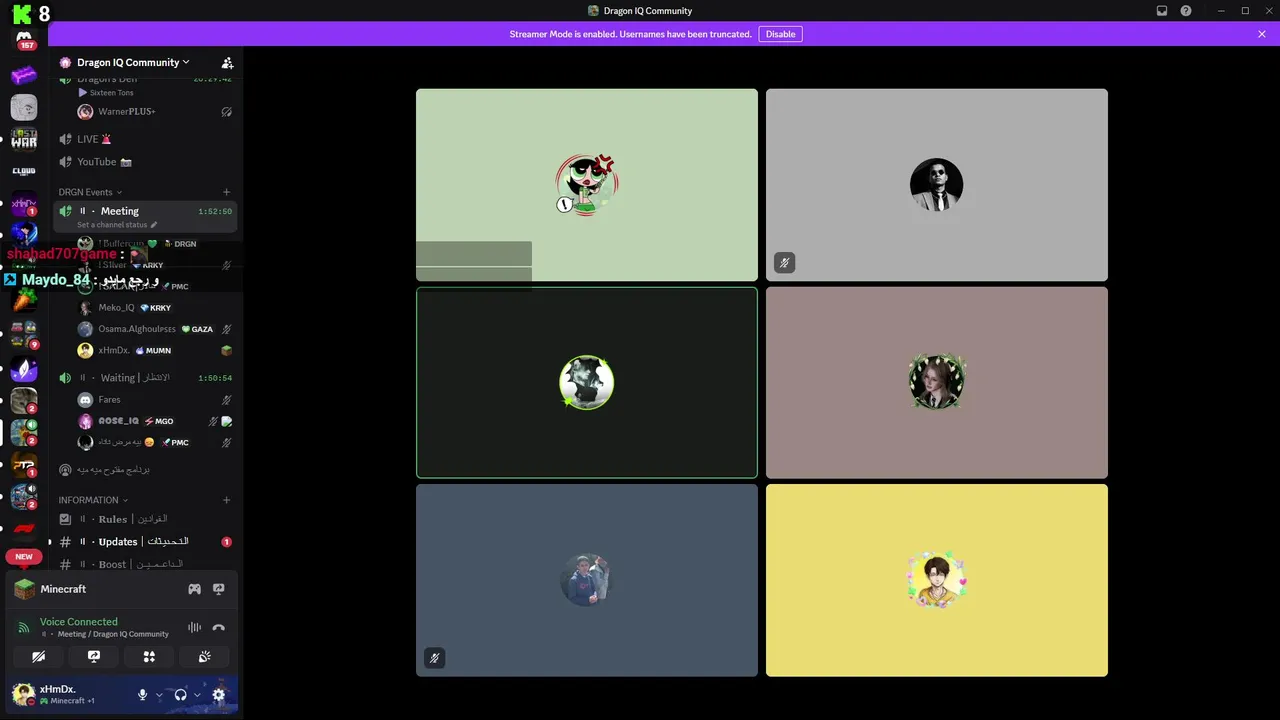Select user WarnerPLUS+ in voice list
Image resolution: width=1280 pixels, height=720 pixels.
tap(155, 112)
